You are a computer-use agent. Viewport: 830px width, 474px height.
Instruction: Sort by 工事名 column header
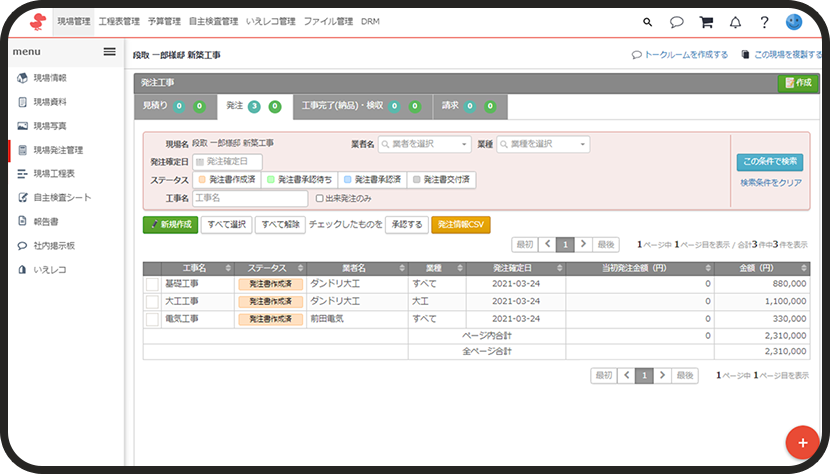198,268
